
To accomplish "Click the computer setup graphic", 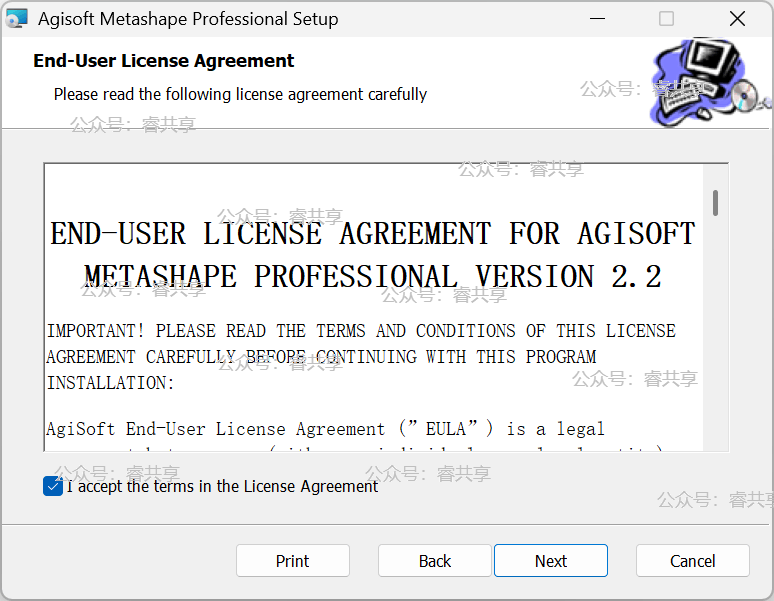I will [x=709, y=81].
